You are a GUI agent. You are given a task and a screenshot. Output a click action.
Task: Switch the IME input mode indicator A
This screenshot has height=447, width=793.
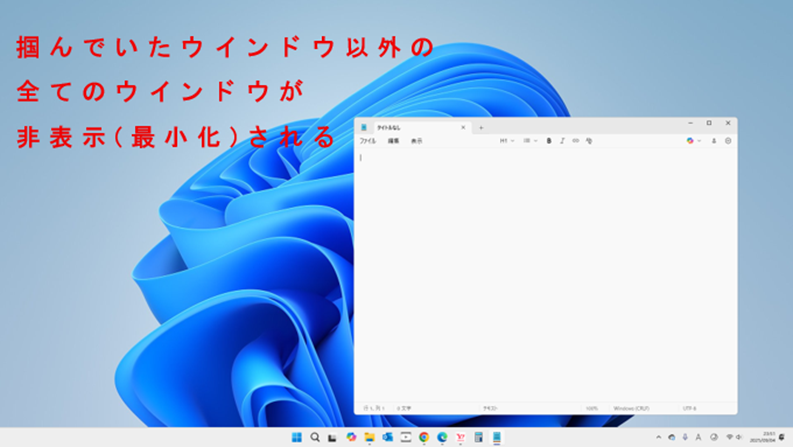[x=698, y=437]
